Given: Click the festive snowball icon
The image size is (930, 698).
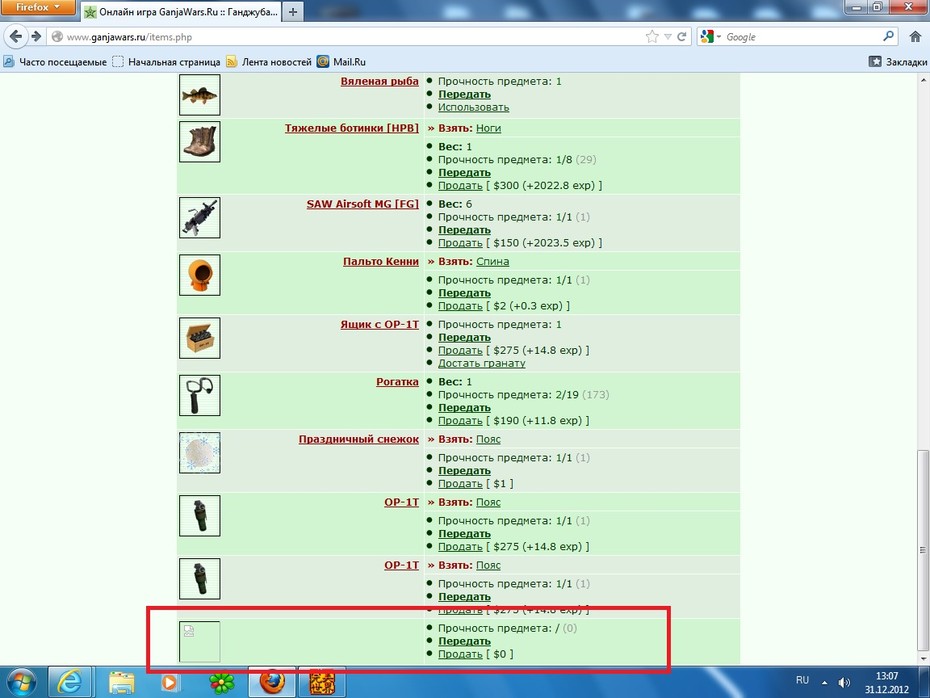Looking at the screenshot, I should (x=200, y=453).
